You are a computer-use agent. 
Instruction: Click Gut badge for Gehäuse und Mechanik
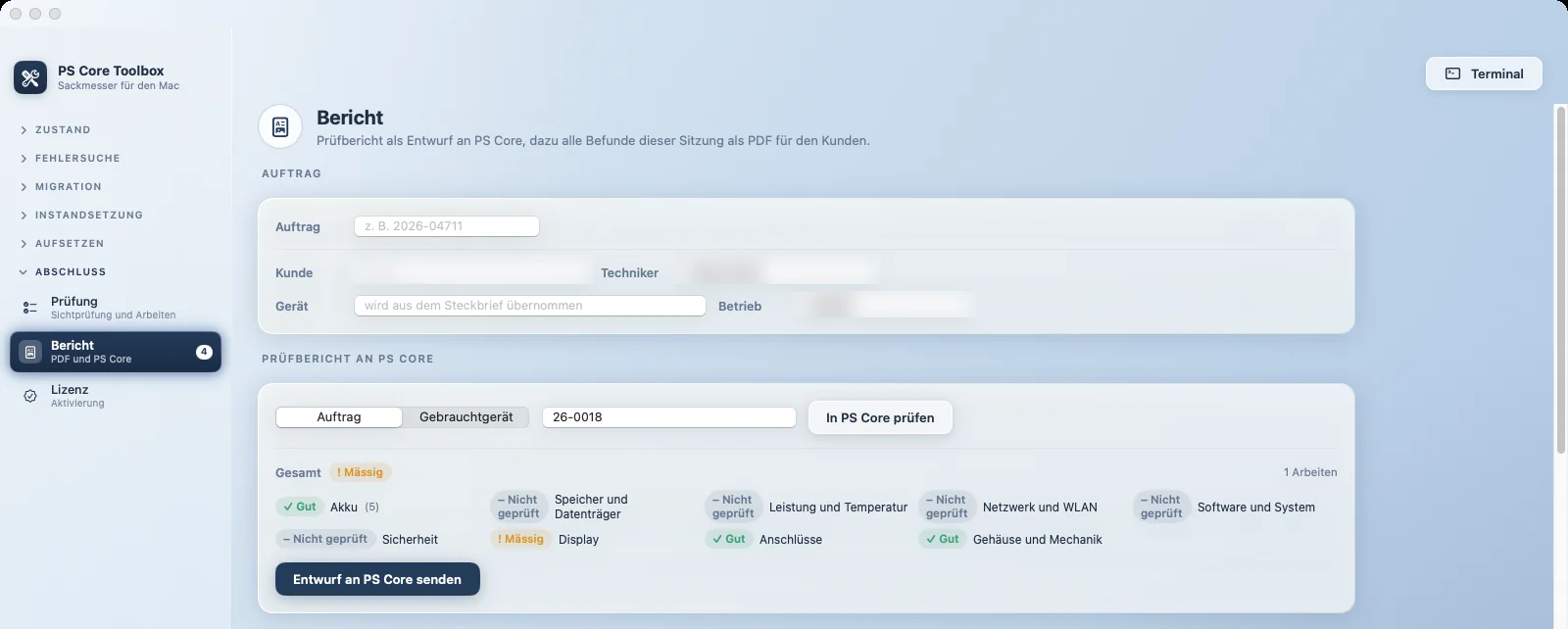tap(943, 539)
